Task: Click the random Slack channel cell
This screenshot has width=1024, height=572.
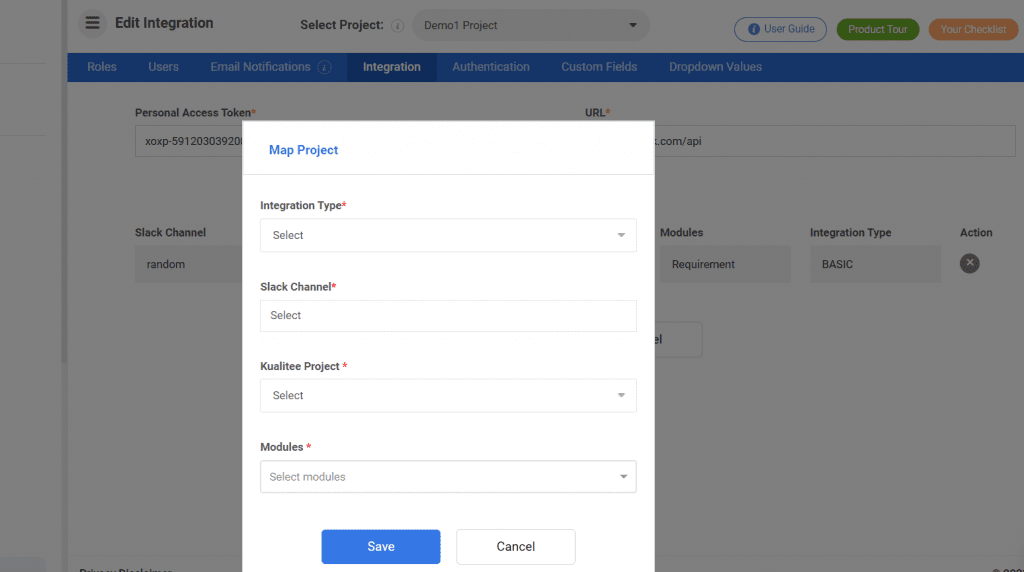Action: click(x=189, y=264)
